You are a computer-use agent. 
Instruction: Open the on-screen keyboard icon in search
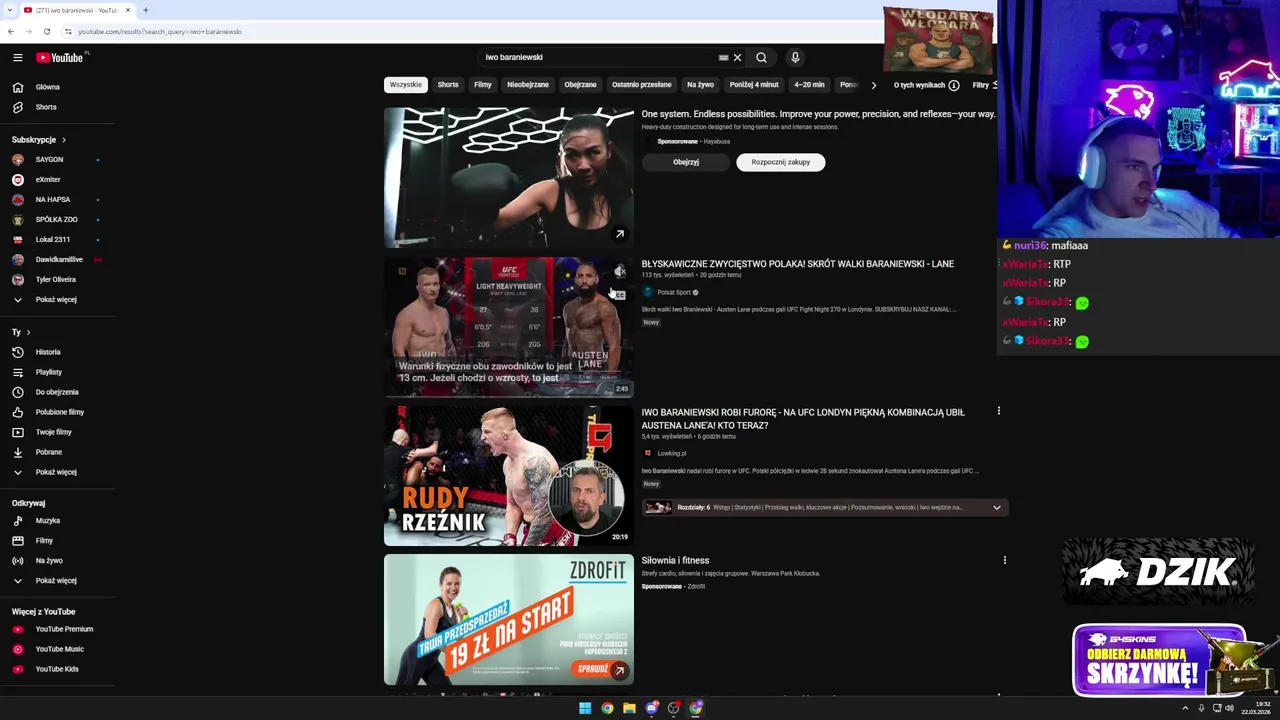(x=723, y=57)
